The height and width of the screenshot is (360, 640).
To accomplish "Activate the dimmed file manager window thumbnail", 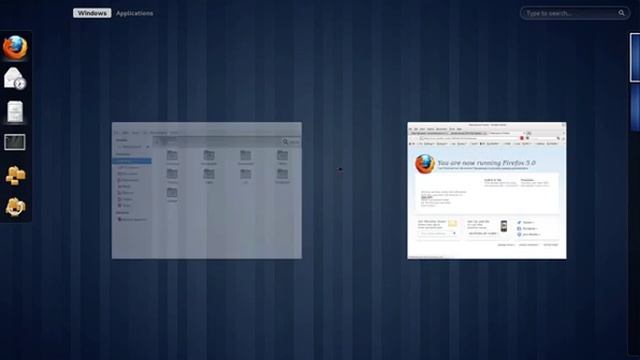I will tap(207, 190).
